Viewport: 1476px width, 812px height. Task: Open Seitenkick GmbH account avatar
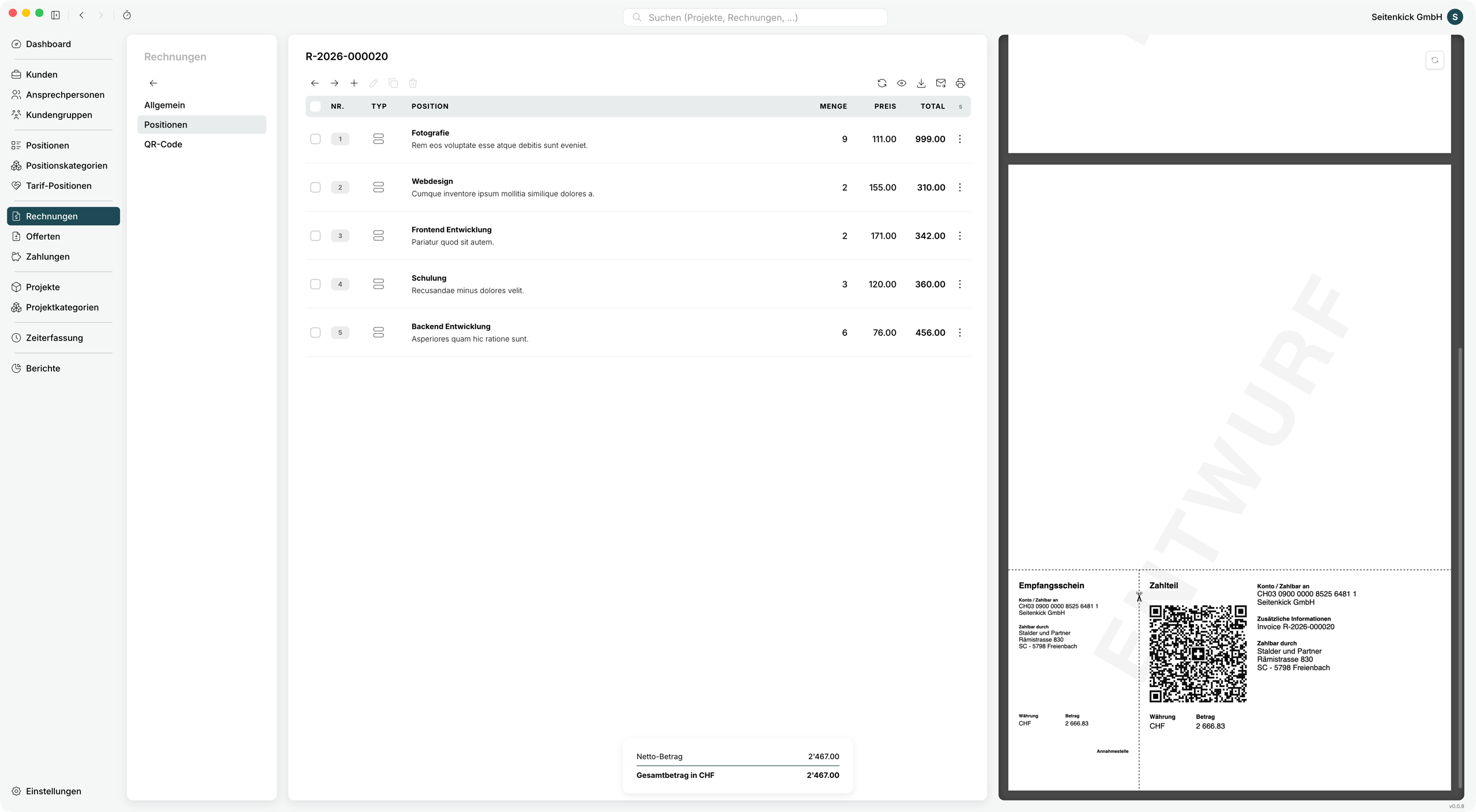(1455, 17)
